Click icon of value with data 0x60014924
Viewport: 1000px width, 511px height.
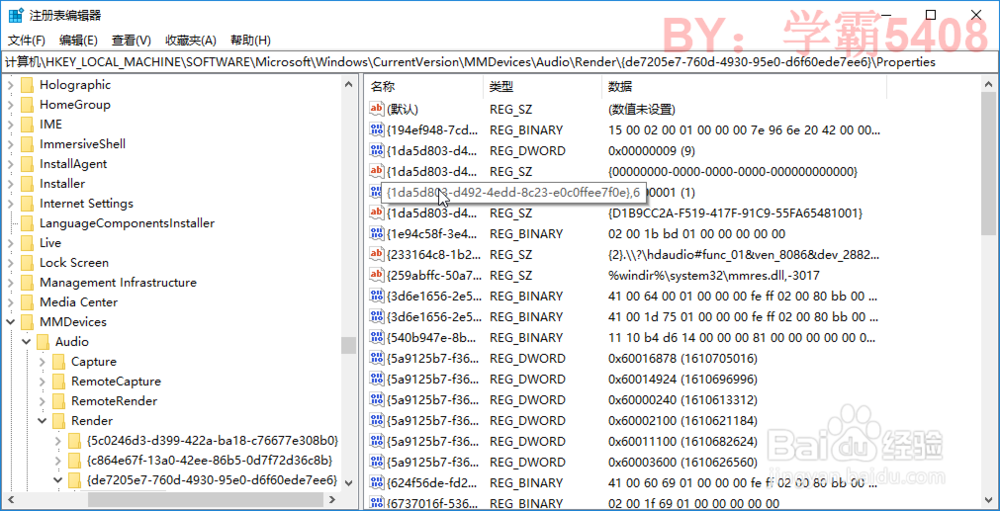[377, 379]
